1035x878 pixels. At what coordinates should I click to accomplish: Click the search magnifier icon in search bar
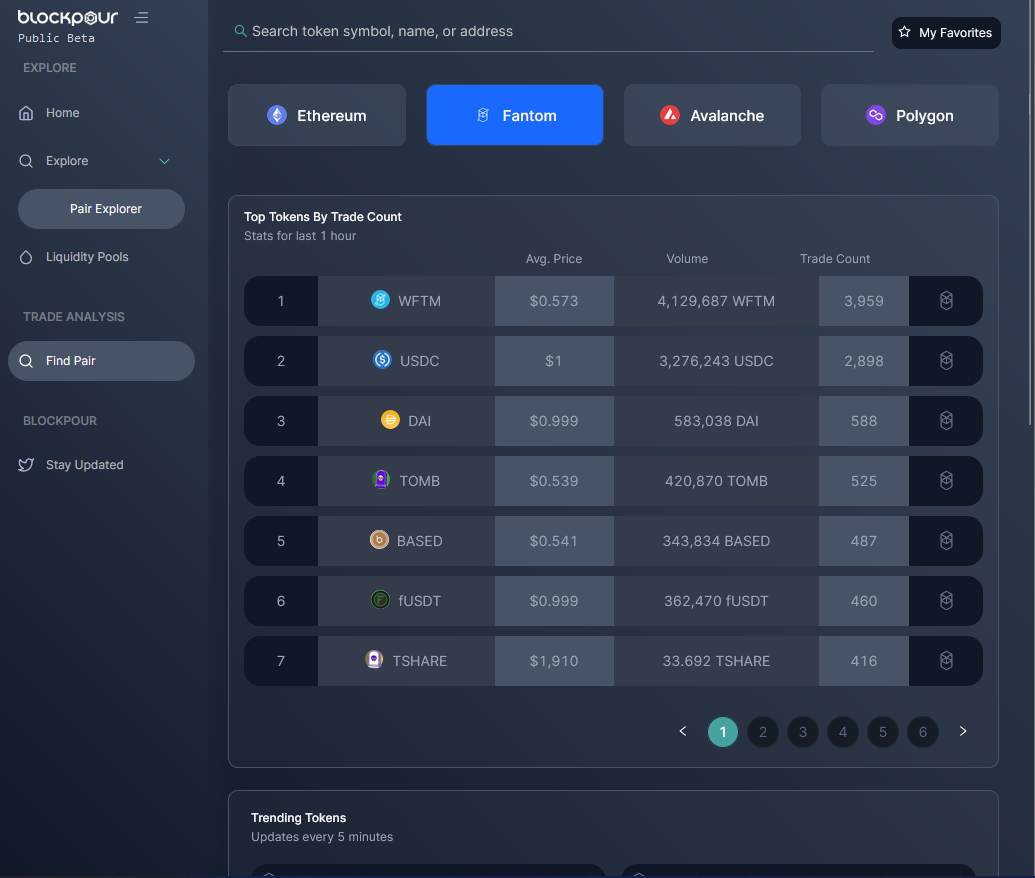click(x=240, y=31)
